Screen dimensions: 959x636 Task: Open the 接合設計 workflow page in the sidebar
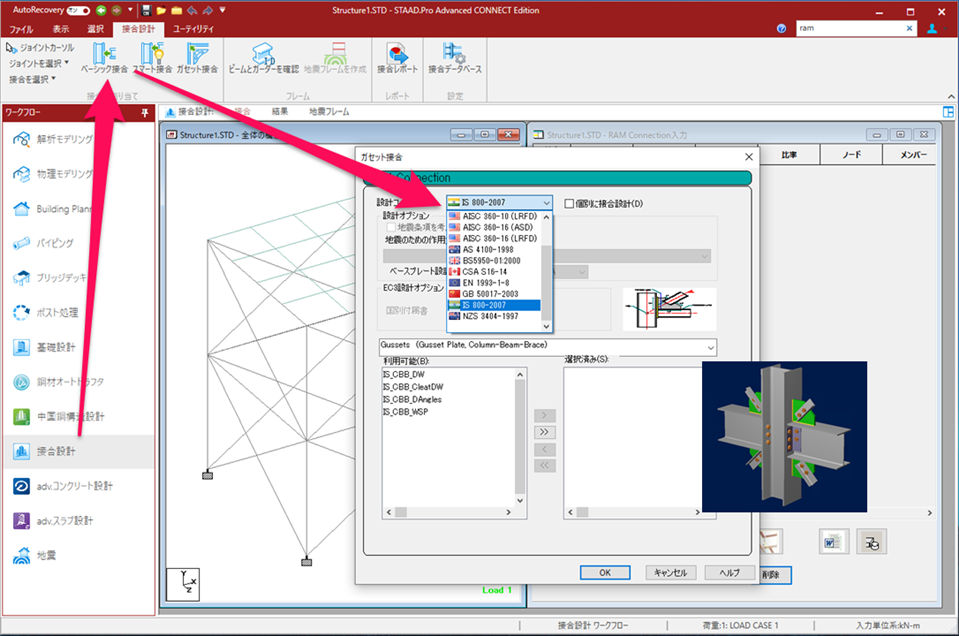(x=78, y=451)
